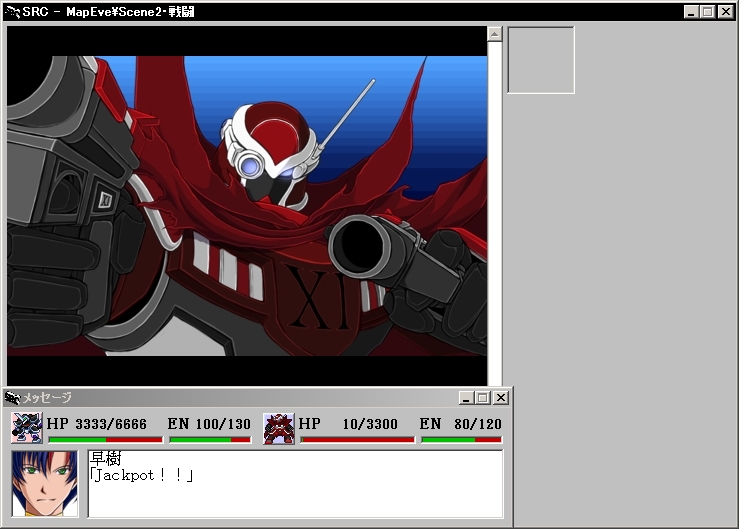
Task: Click the SRC application icon in the main title bar
Action: point(12,11)
